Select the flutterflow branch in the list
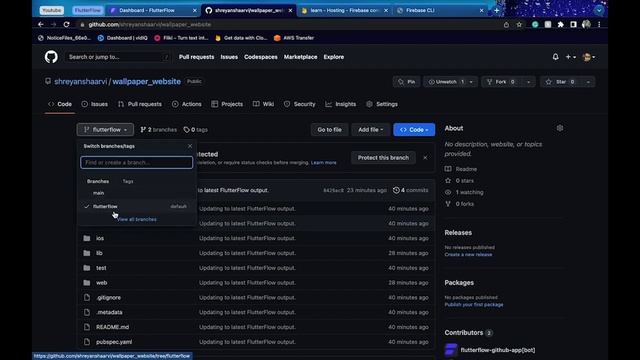 click(x=136, y=206)
